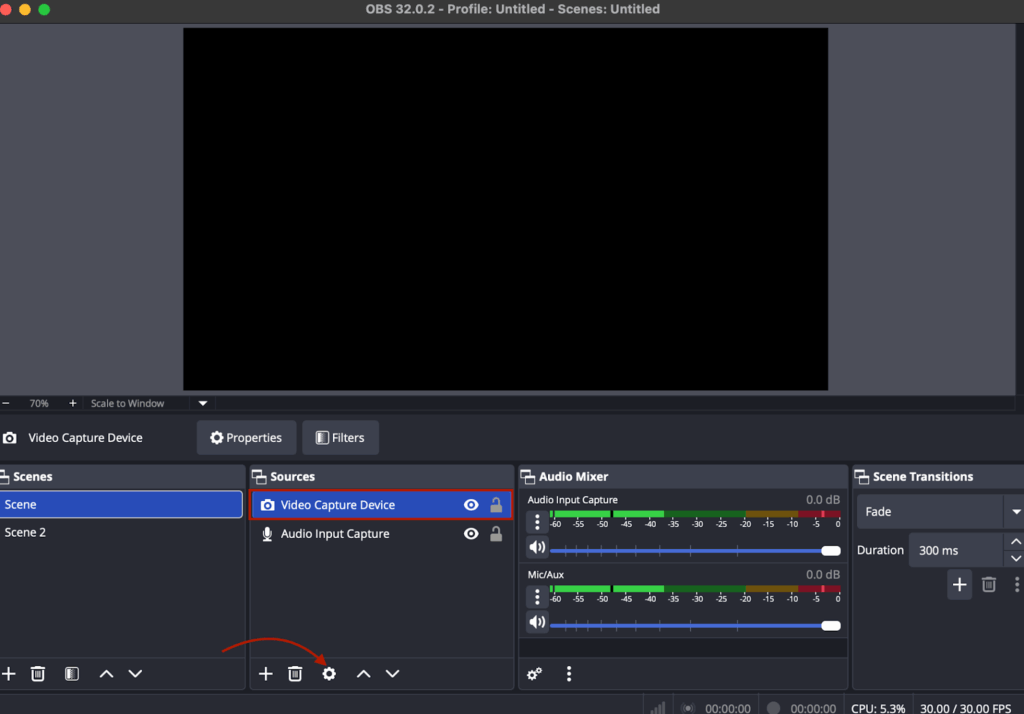This screenshot has height=714, width=1024.
Task: Add a new source with plus icon
Action: (266, 674)
